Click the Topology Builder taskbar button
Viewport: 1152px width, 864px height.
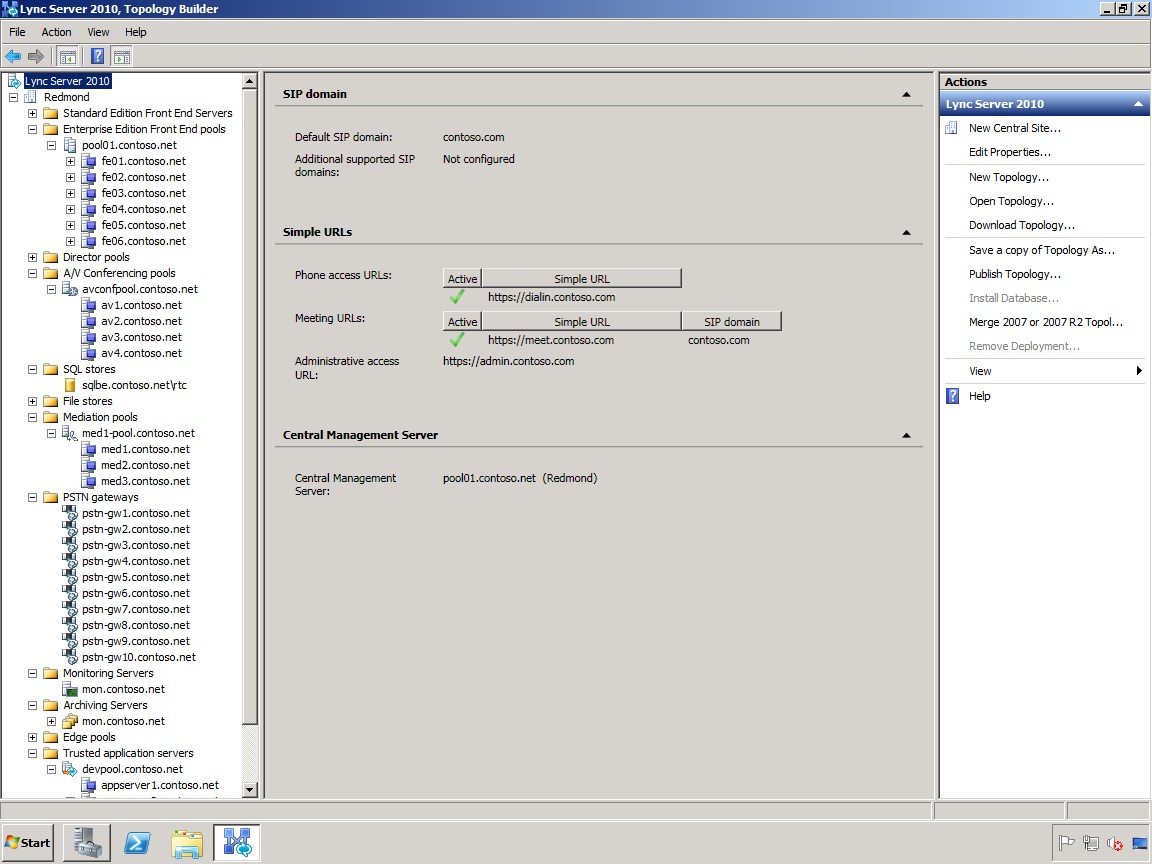point(237,843)
